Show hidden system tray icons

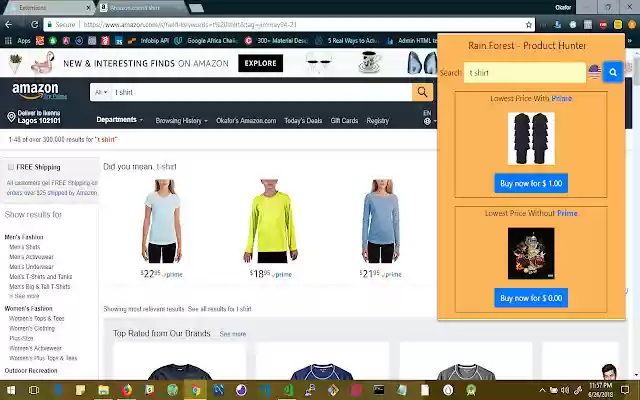click(x=542, y=391)
